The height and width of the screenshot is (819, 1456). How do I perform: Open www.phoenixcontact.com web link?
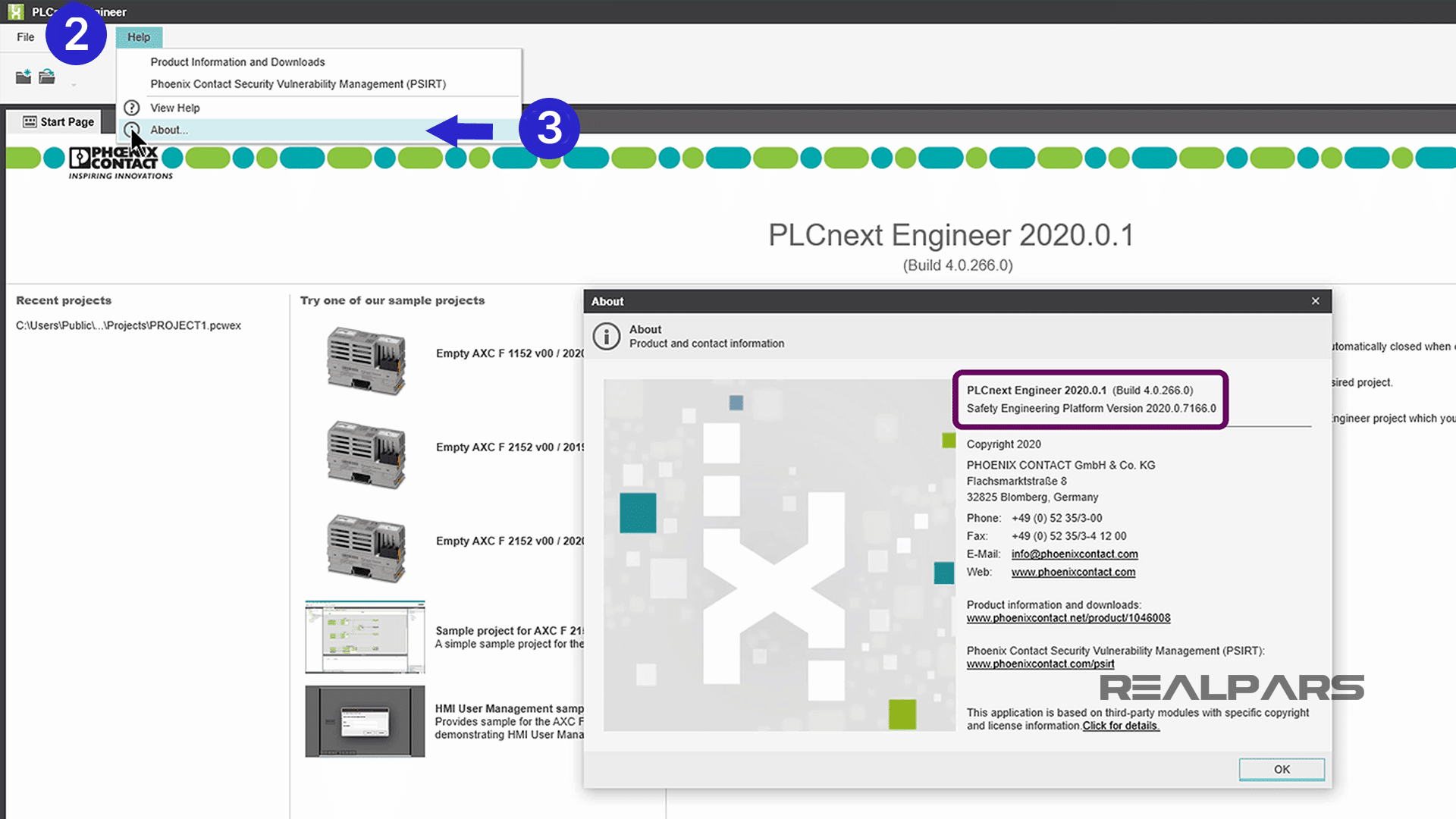pyautogui.click(x=1073, y=573)
